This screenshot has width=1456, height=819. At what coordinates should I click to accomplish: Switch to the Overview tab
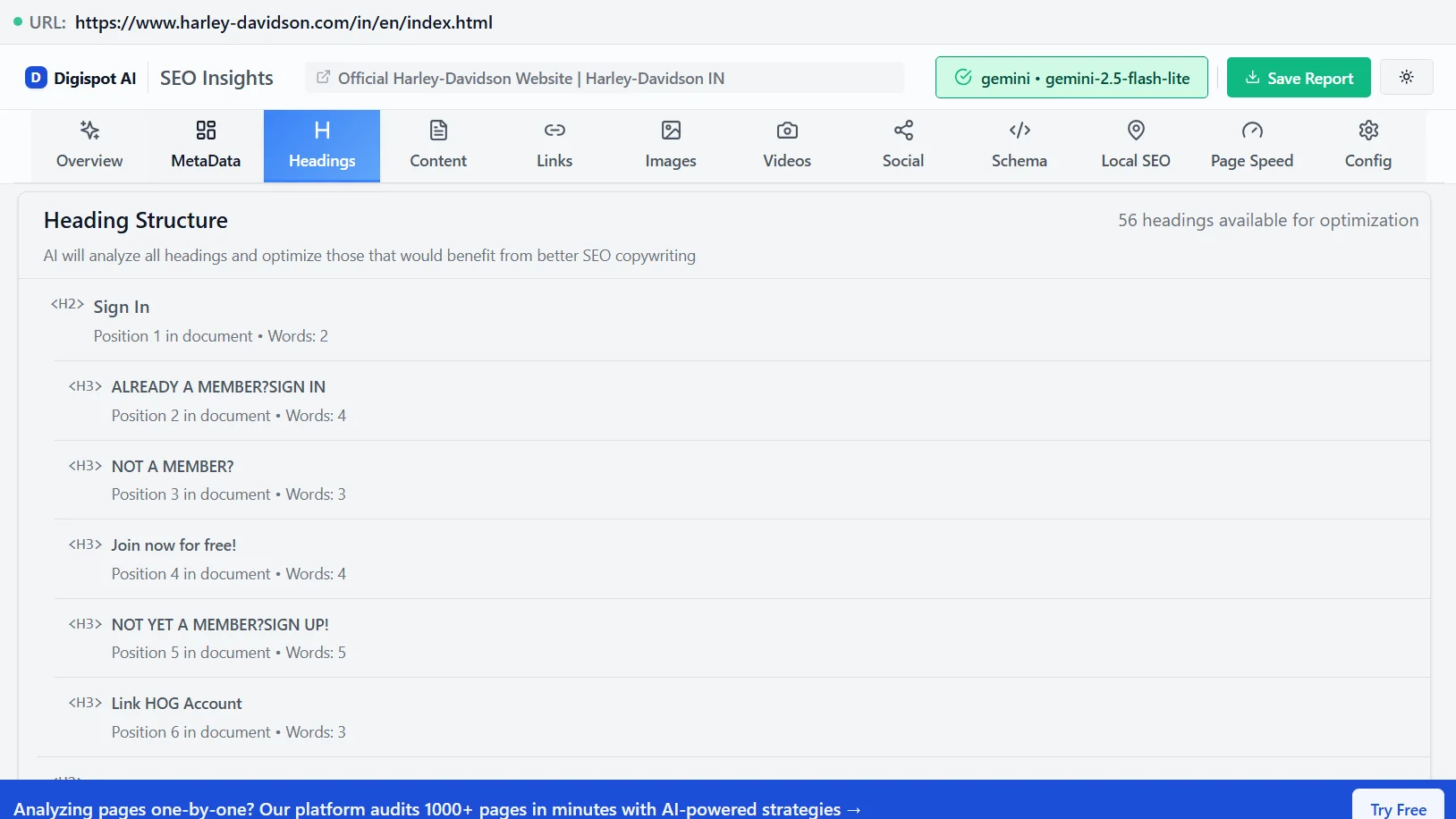(89, 147)
